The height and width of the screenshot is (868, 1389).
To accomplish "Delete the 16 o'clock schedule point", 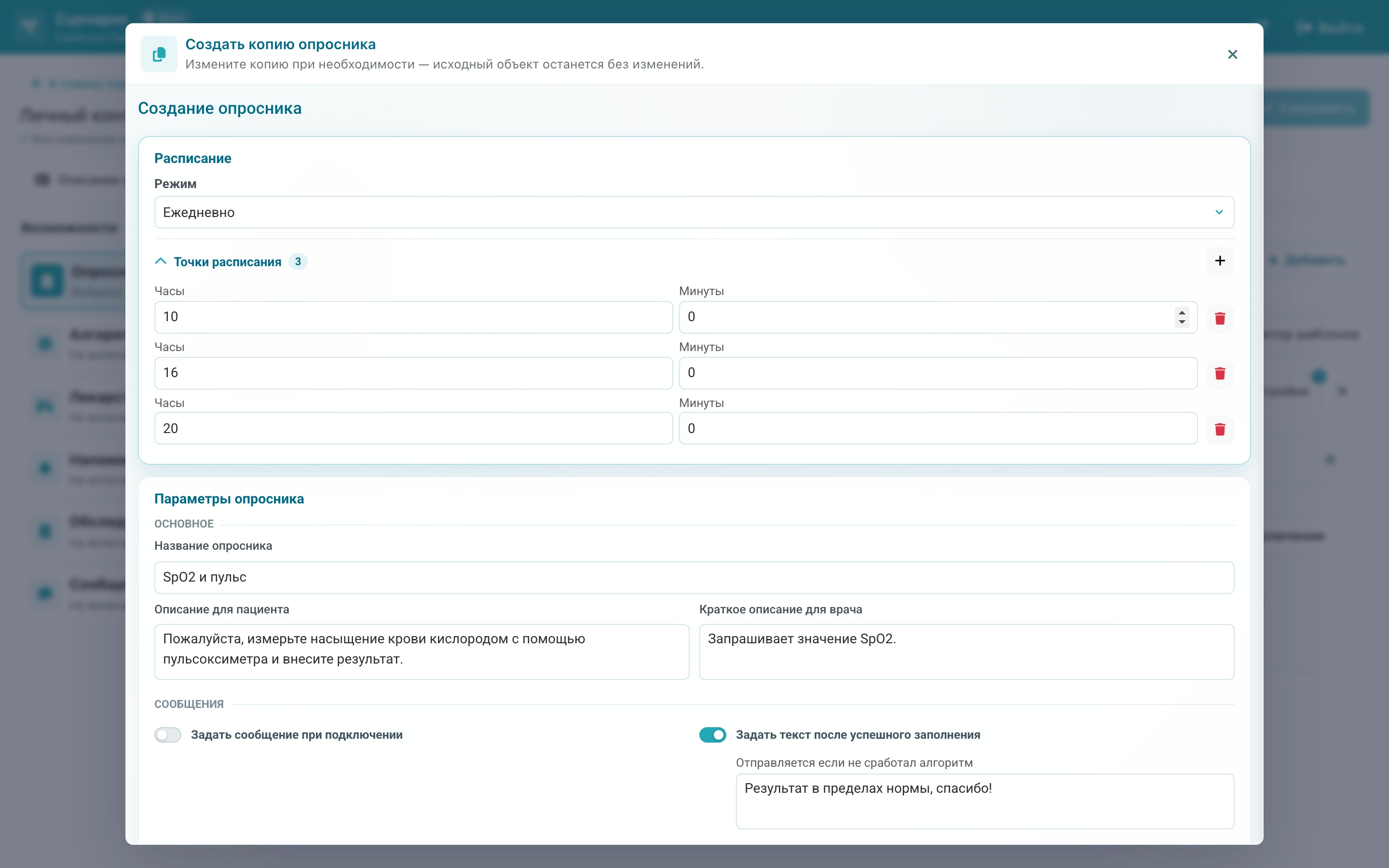I will point(1220,374).
